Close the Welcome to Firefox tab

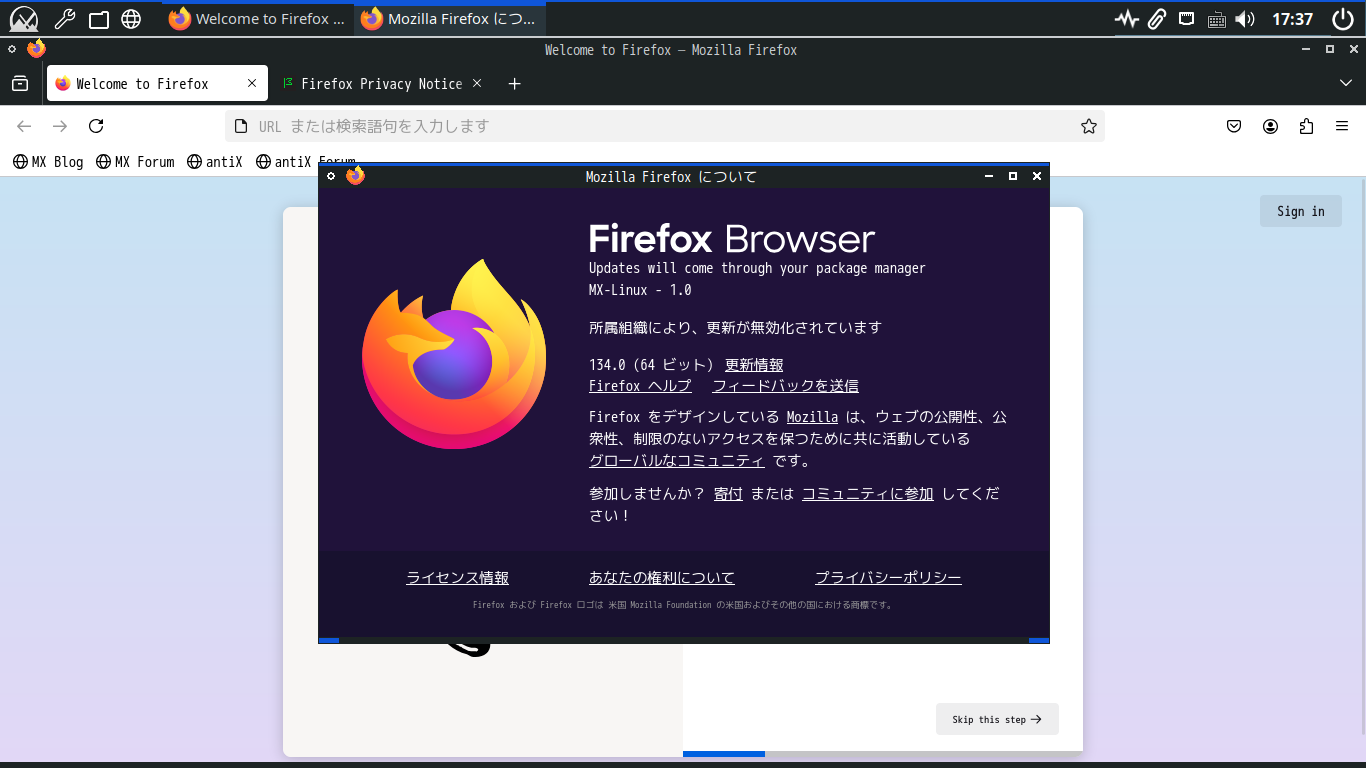(x=252, y=84)
